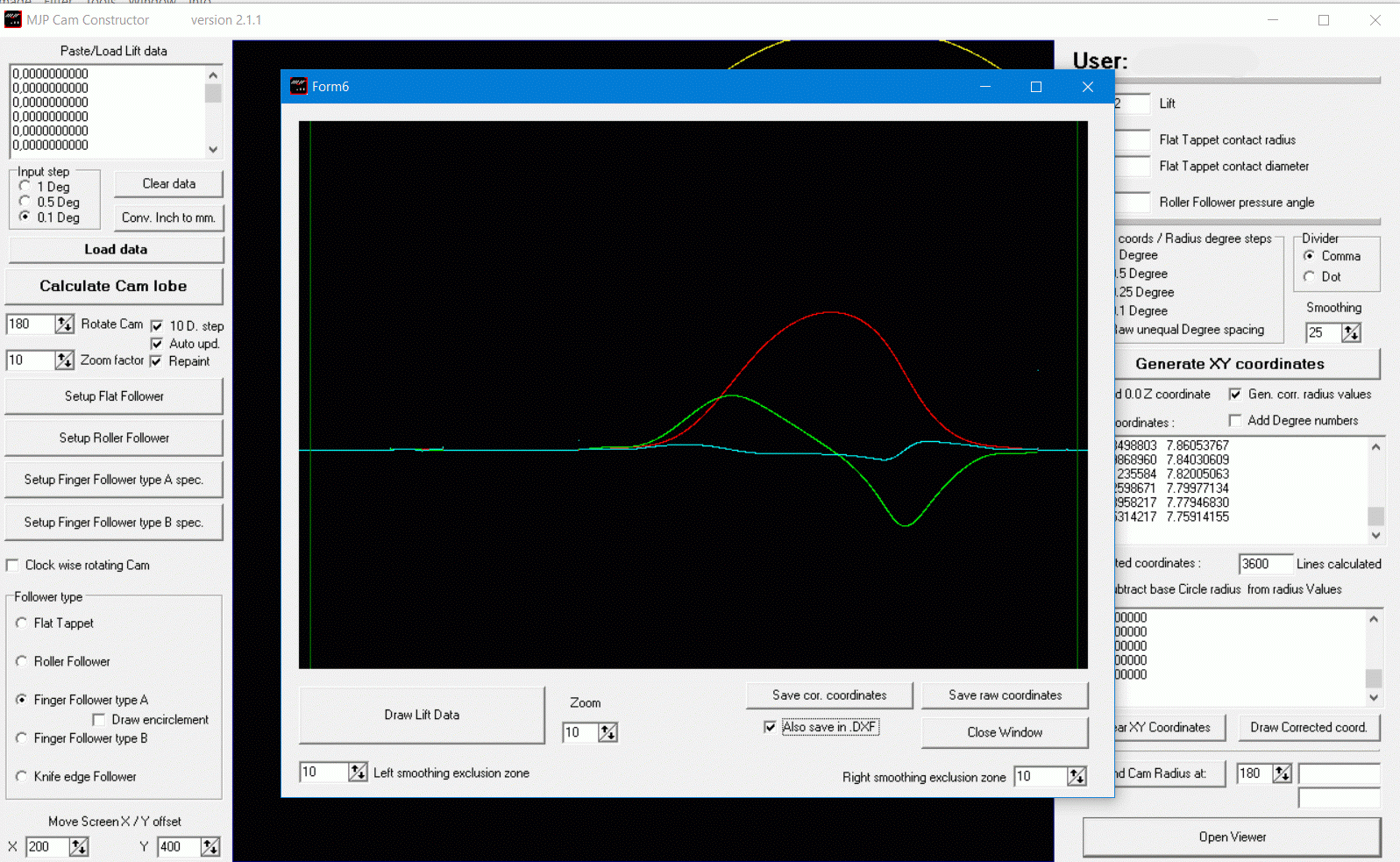Uncheck Also save in .DXF checkbox

[770, 727]
